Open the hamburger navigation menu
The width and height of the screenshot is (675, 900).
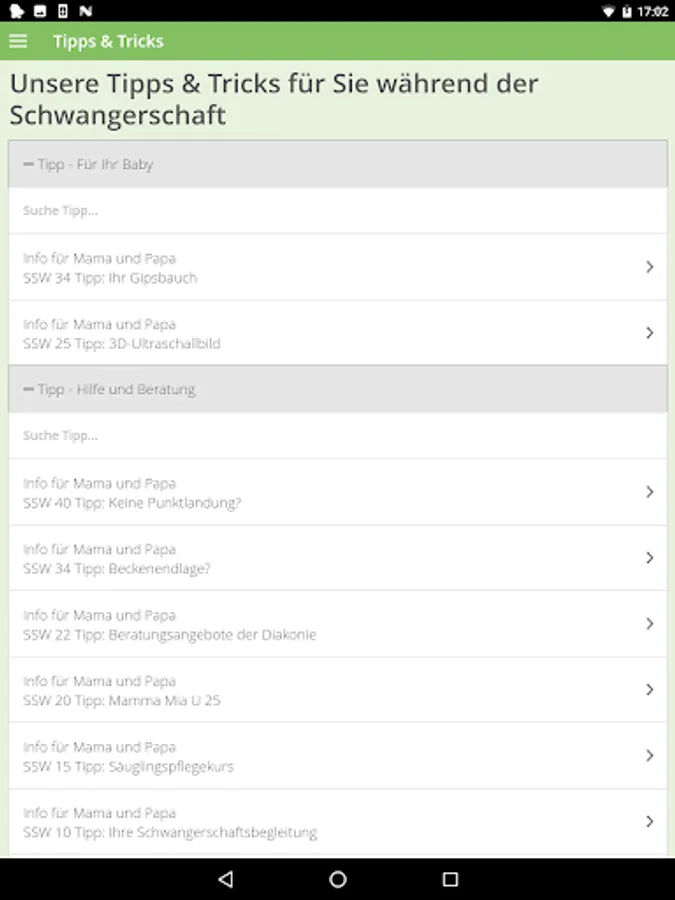18,41
